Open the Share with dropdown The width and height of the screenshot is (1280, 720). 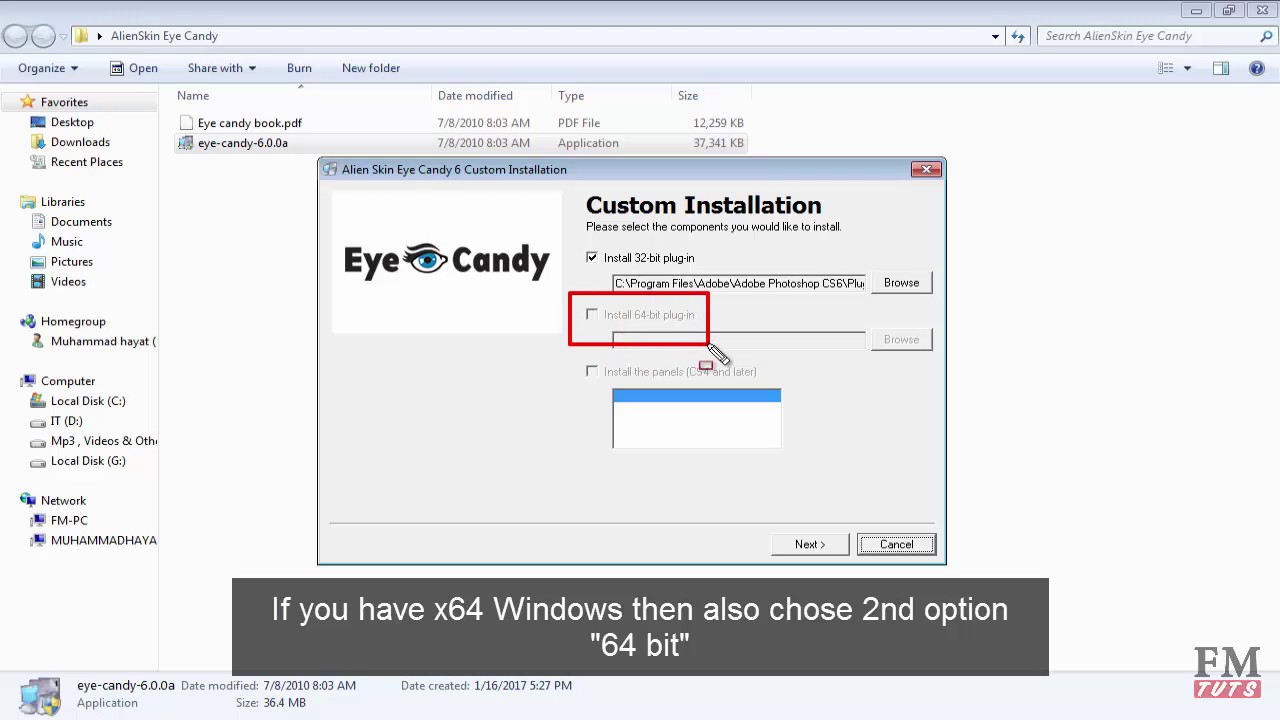click(x=222, y=68)
